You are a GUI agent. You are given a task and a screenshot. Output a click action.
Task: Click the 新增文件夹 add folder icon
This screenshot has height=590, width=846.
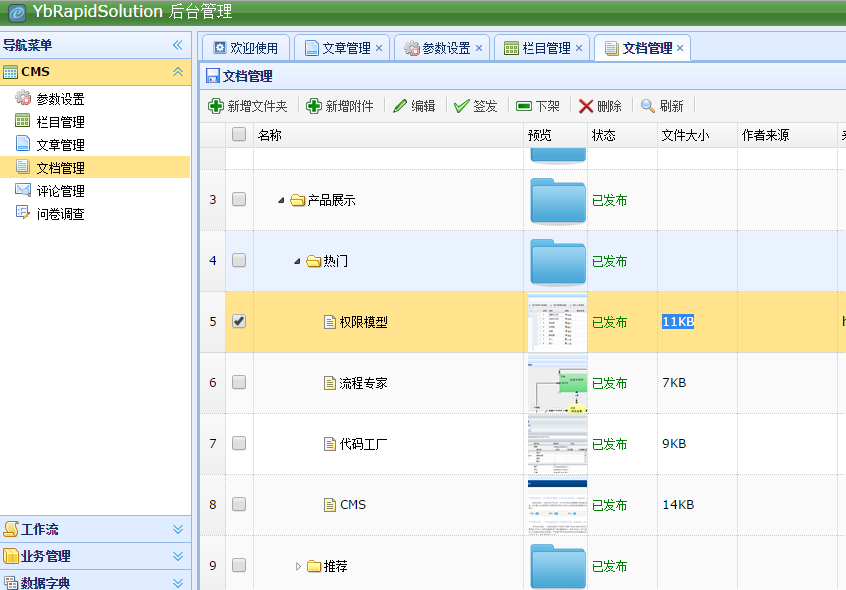[216, 106]
